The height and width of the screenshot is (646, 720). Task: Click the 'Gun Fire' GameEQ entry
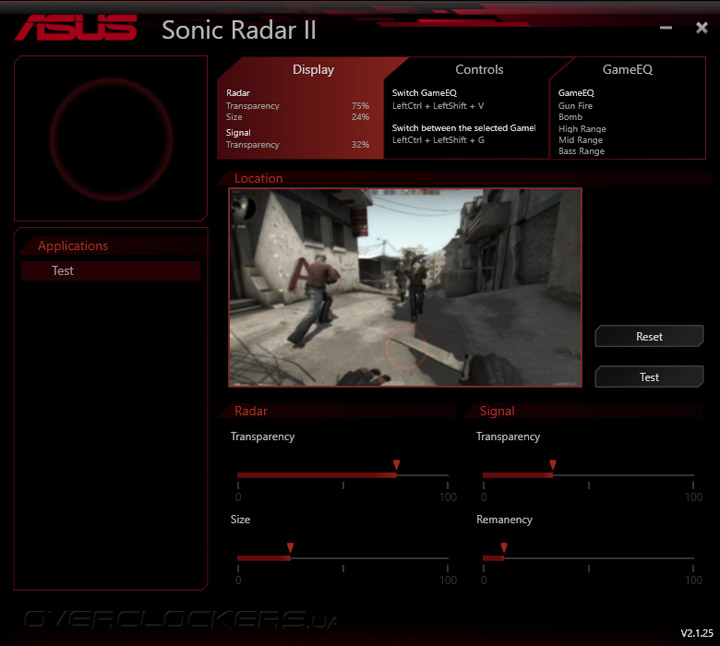[575, 106]
